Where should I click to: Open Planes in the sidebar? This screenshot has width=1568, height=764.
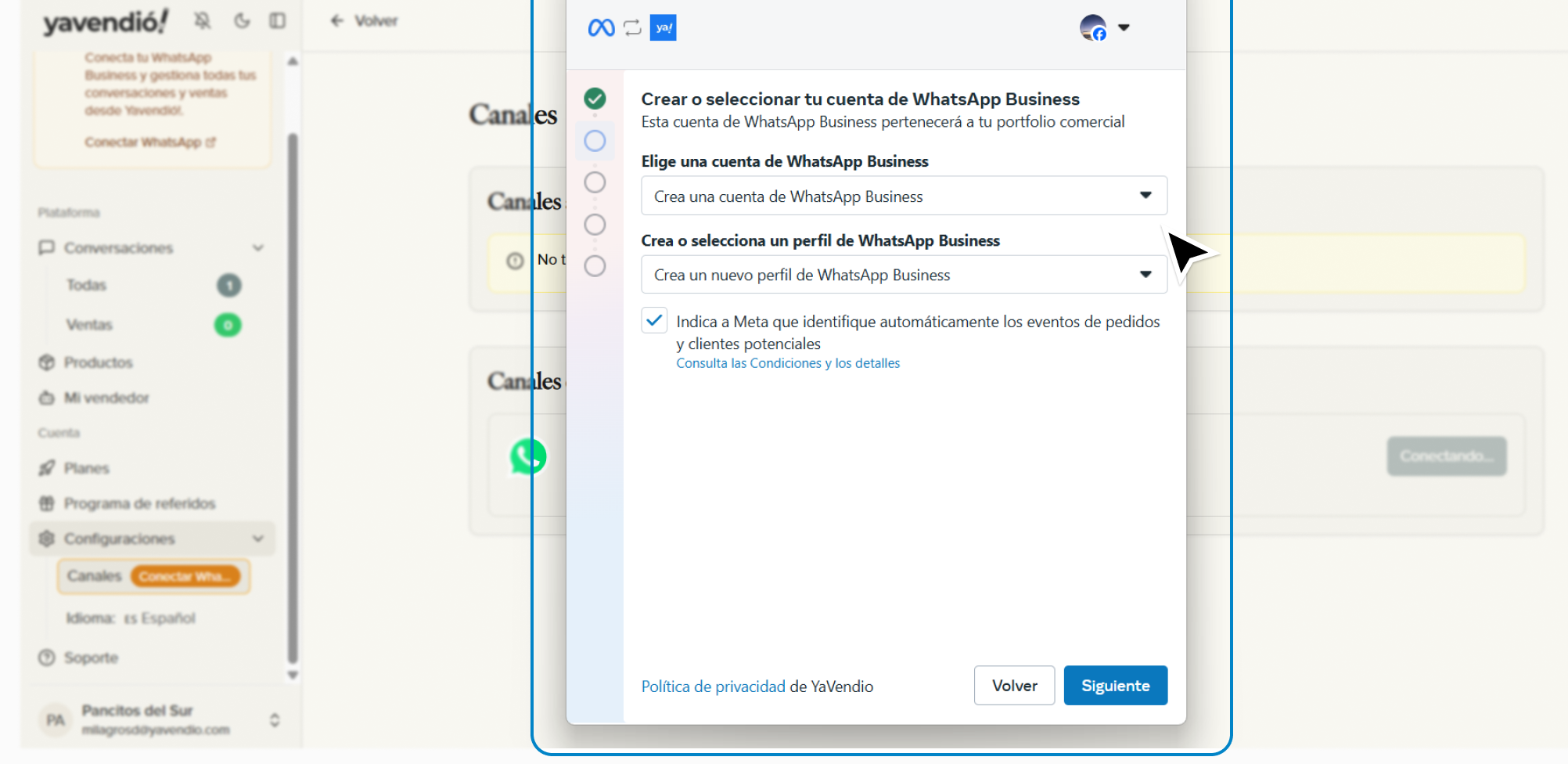click(x=87, y=468)
